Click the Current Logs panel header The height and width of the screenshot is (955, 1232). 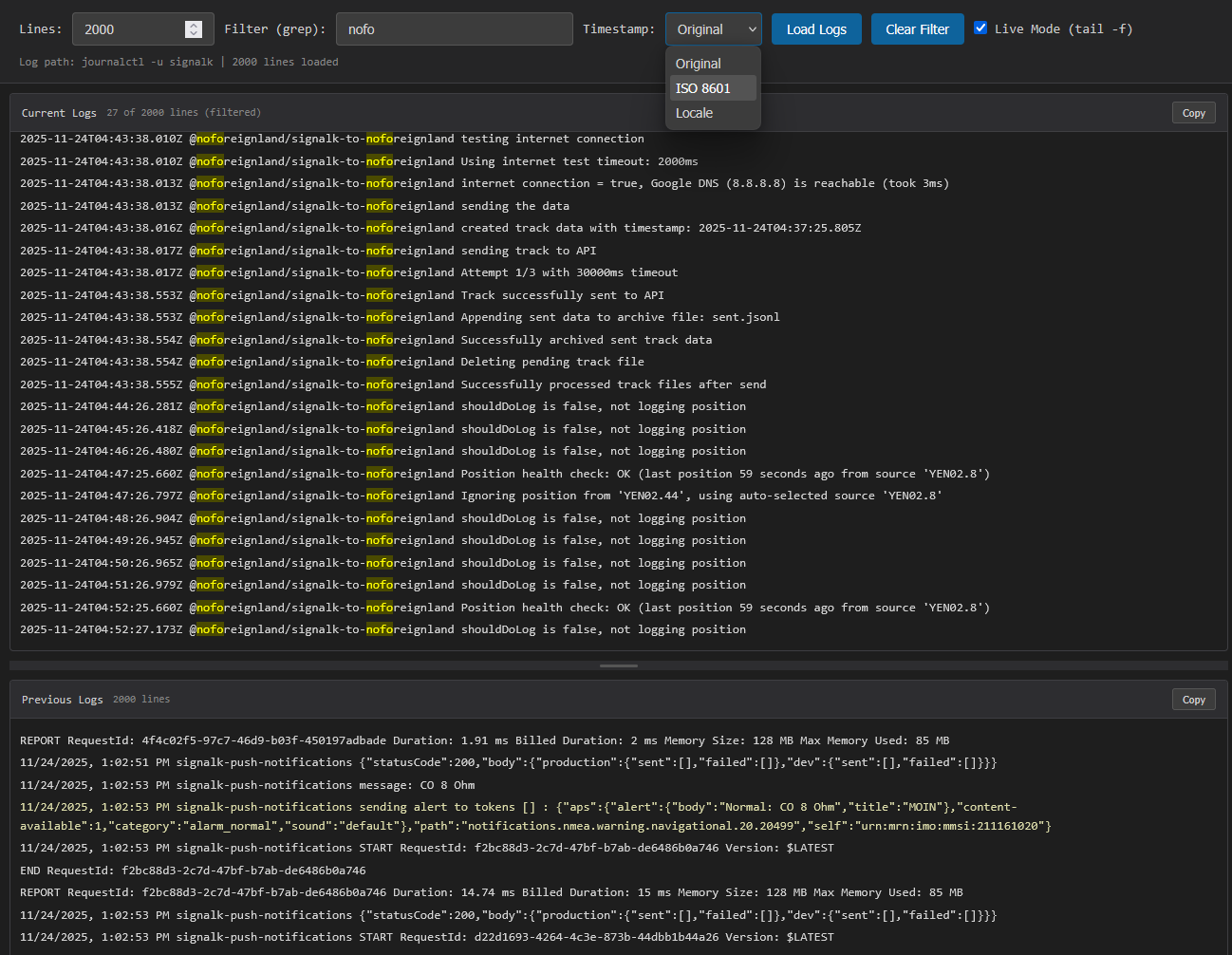point(59,113)
